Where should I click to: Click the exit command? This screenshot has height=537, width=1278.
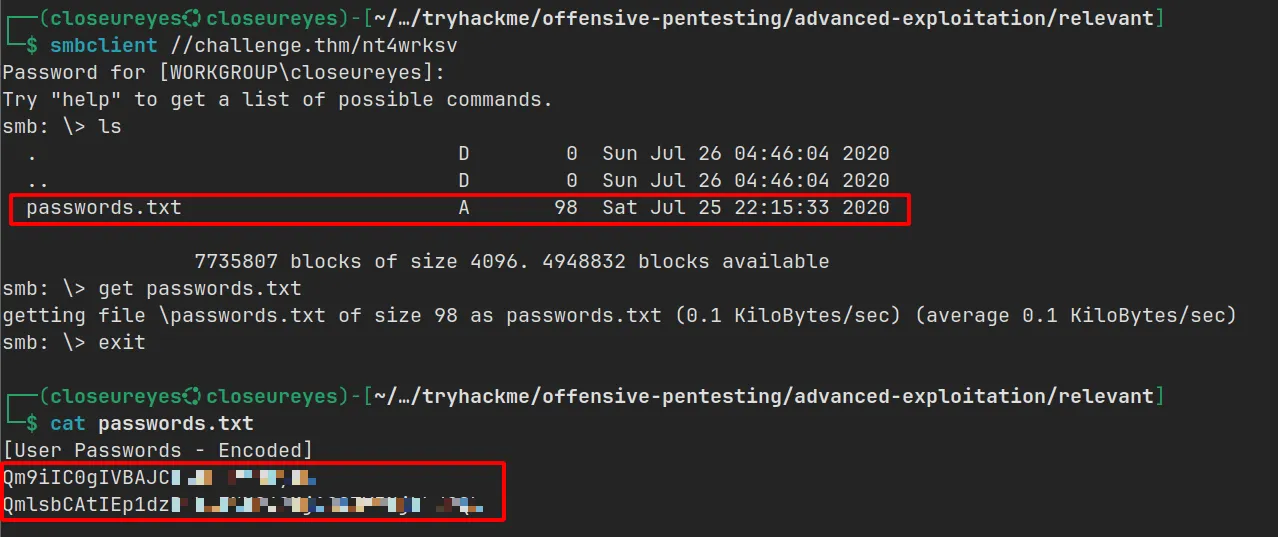point(122,343)
